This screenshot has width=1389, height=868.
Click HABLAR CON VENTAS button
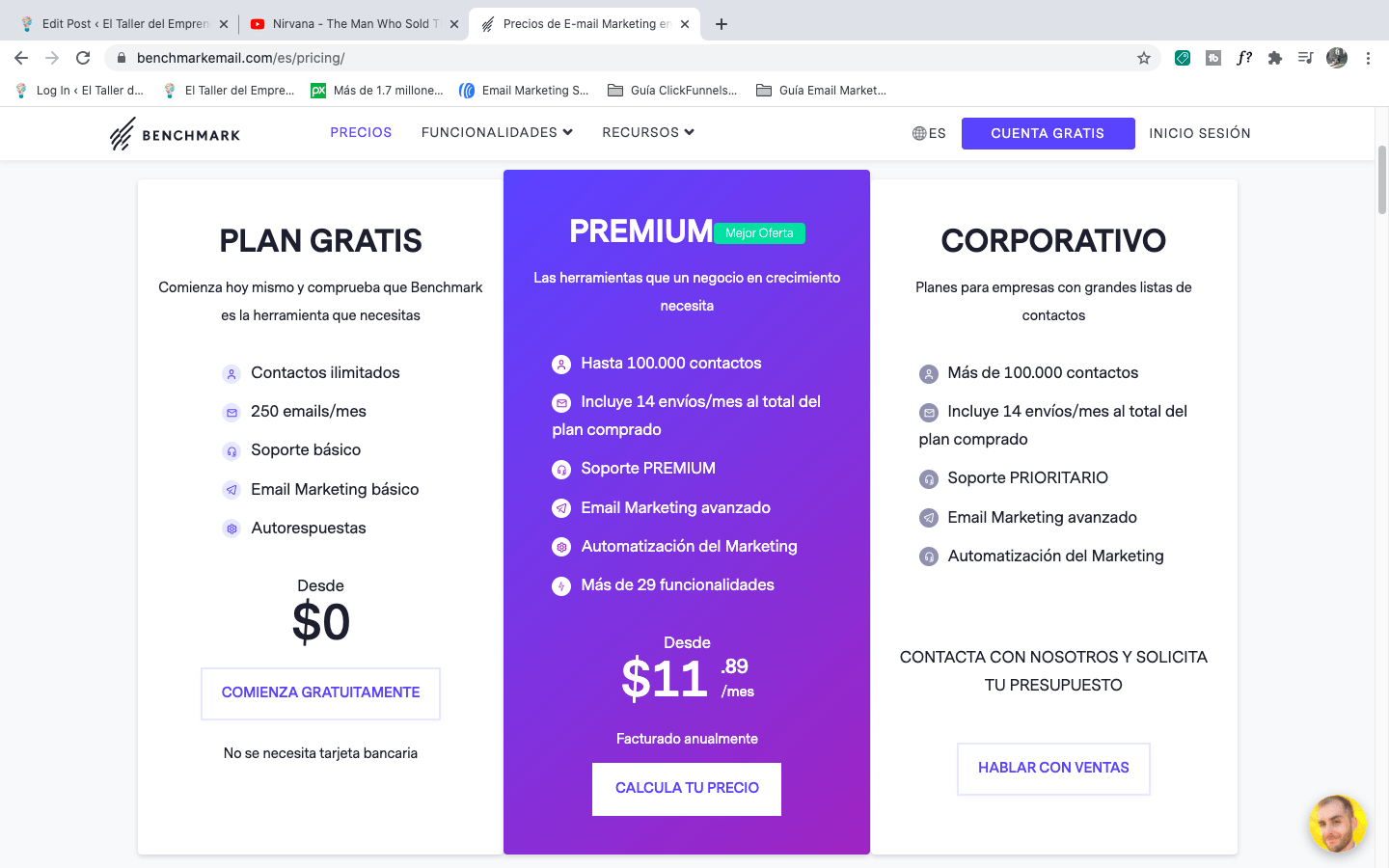point(1053,768)
